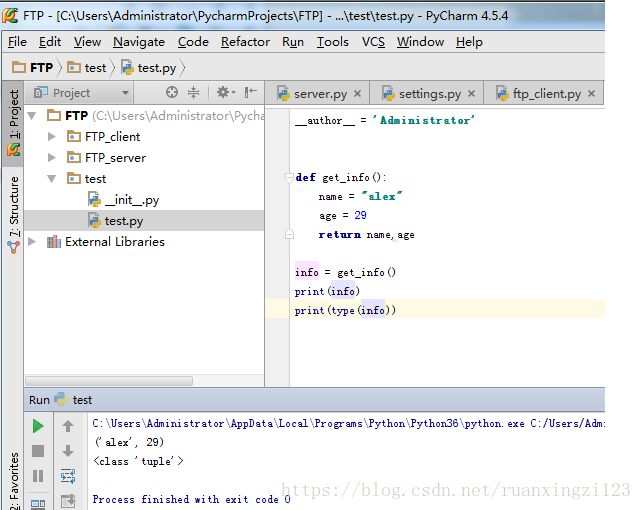Click down arrow in Run panel
This screenshot has width=642, height=510.
68,451
